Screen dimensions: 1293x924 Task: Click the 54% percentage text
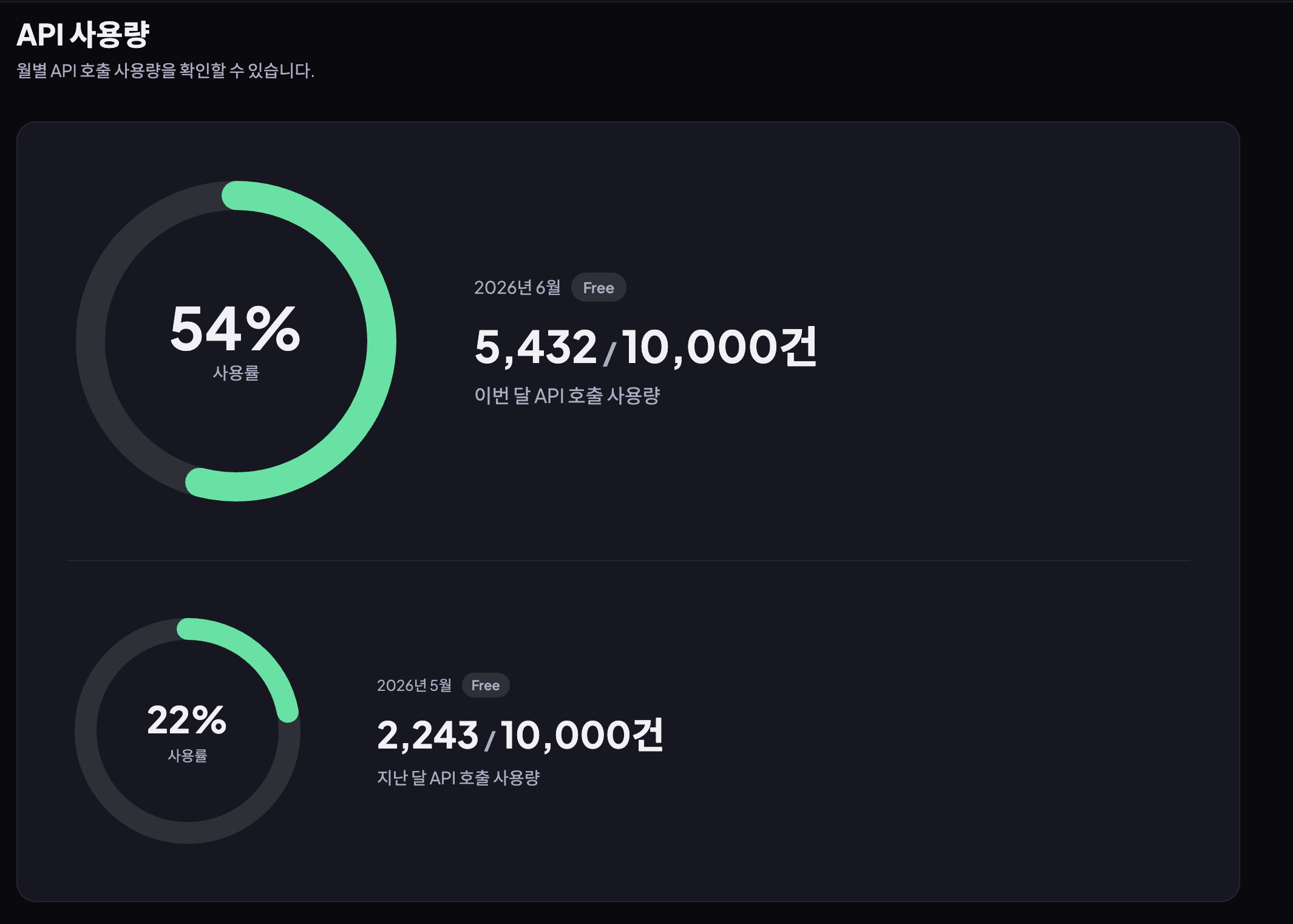click(236, 328)
